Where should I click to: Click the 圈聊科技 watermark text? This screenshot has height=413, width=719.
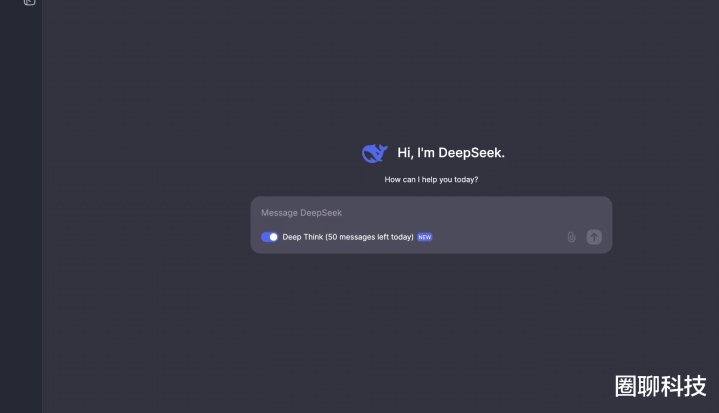point(660,386)
